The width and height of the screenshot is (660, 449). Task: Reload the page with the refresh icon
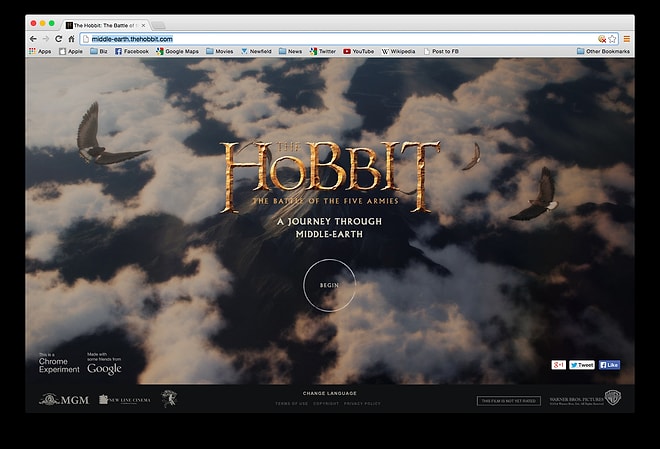(x=59, y=39)
